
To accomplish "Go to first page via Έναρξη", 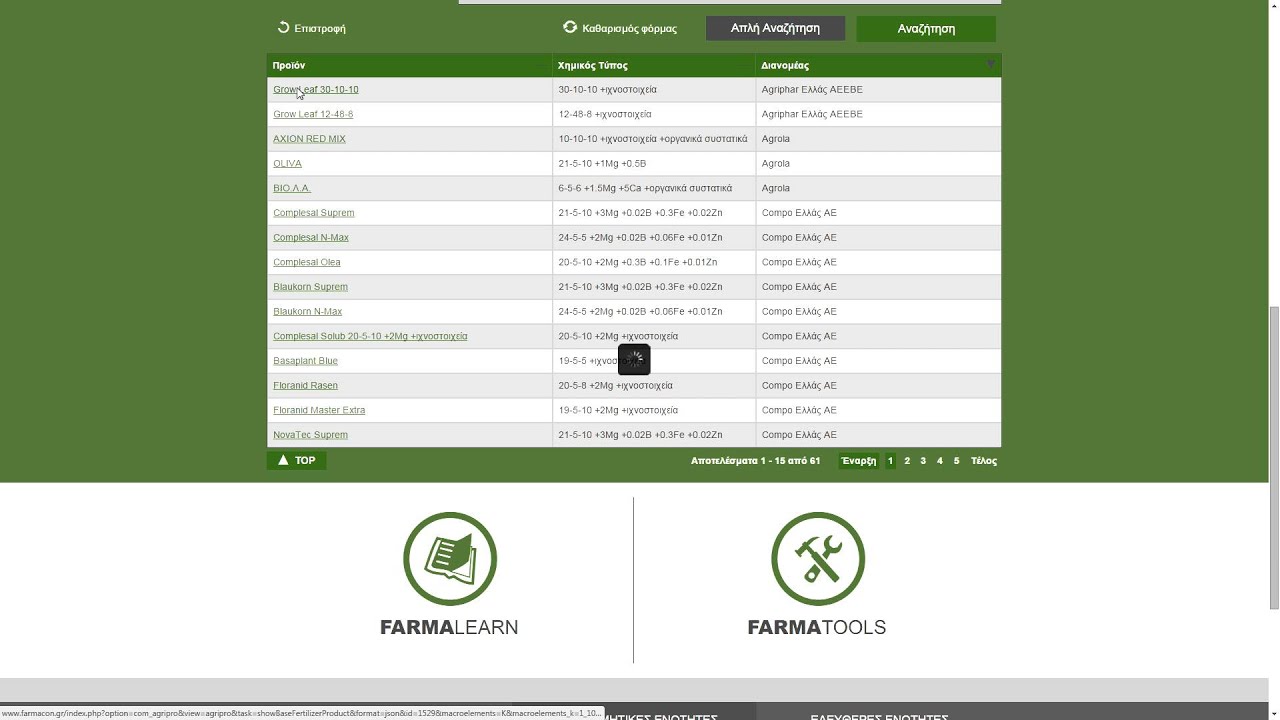I will (x=859, y=461).
